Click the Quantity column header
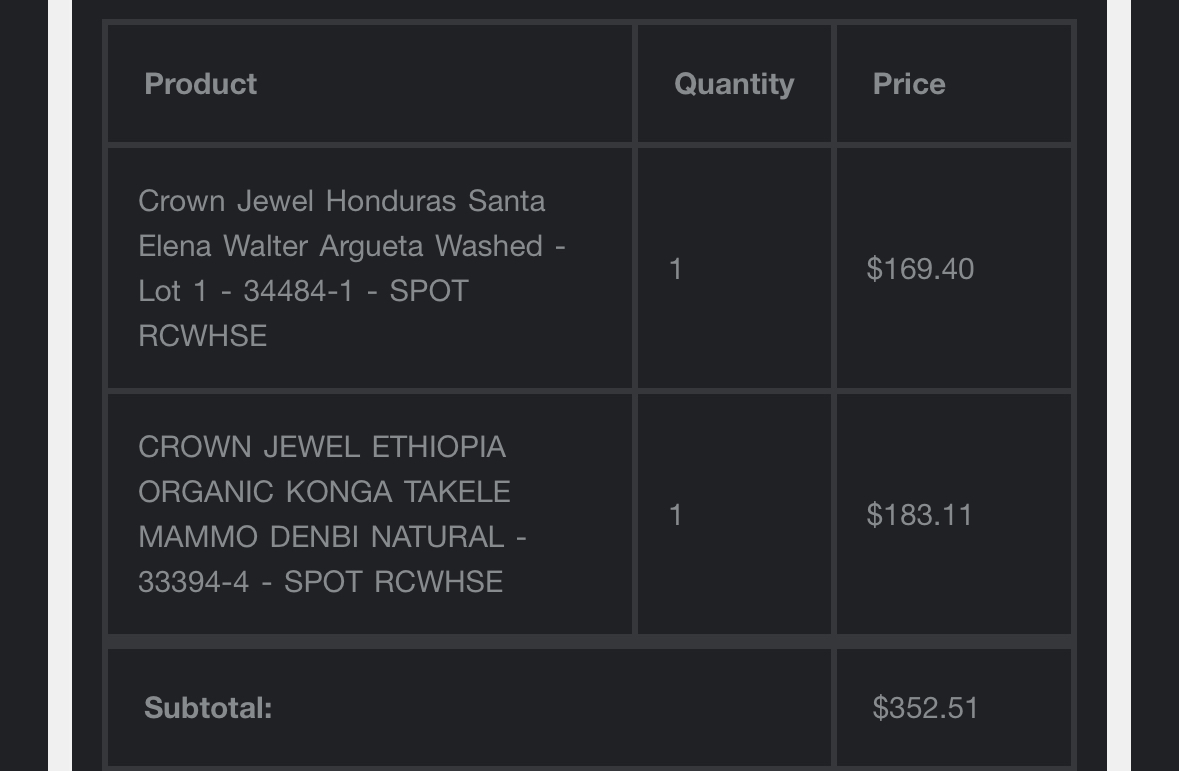Screen dimensions: 1179x771 point(734,83)
